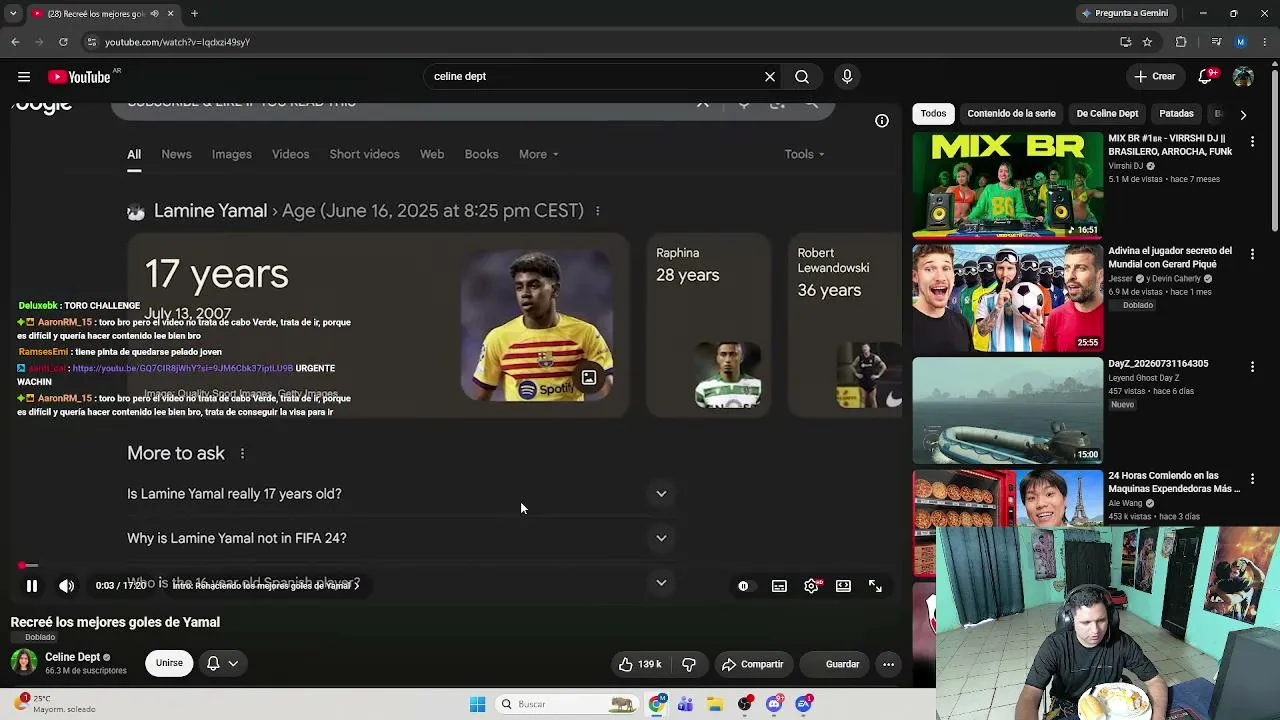Select the De Celine Dept chip
The image size is (1280, 720).
point(1107,114)
